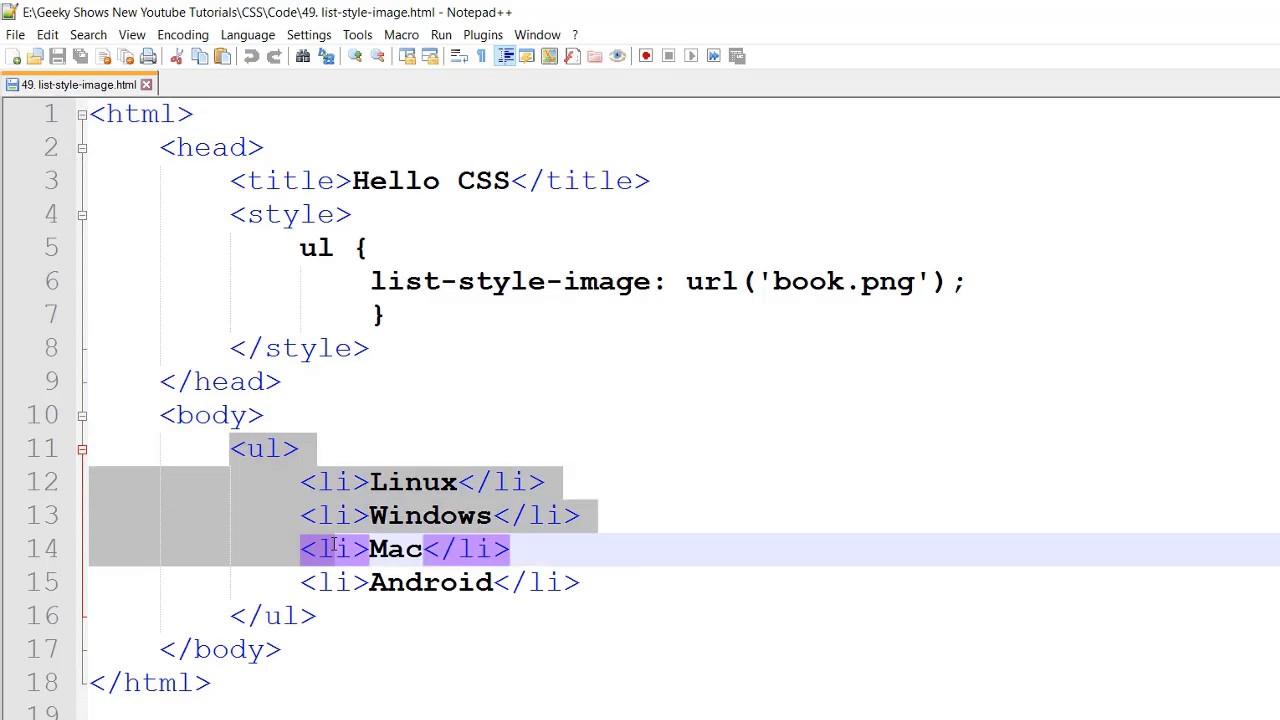The image size is (1280, 720).
Task: Open the Encoding menu
Action: [183, 35]
